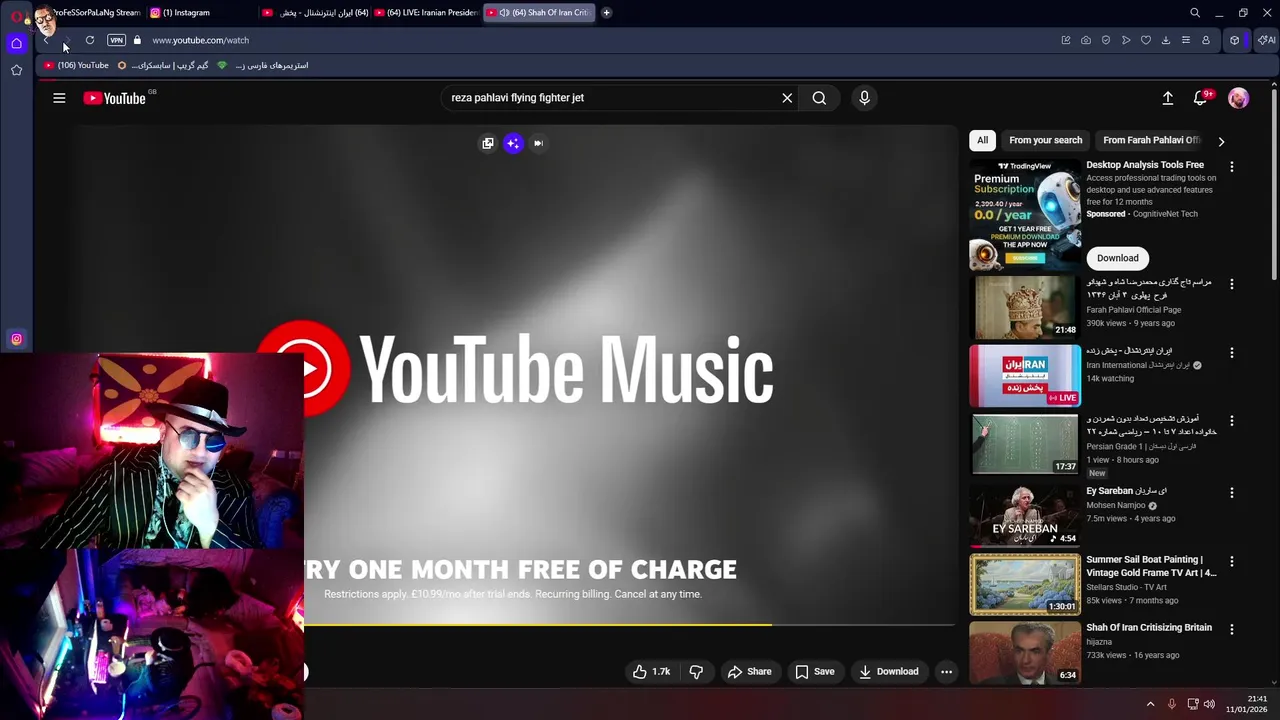Click the purple sparkle icon above video

[513, 143]
